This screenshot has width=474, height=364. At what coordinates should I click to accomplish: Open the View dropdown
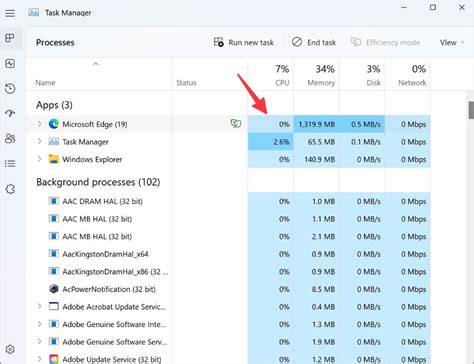tap(452, 43)
